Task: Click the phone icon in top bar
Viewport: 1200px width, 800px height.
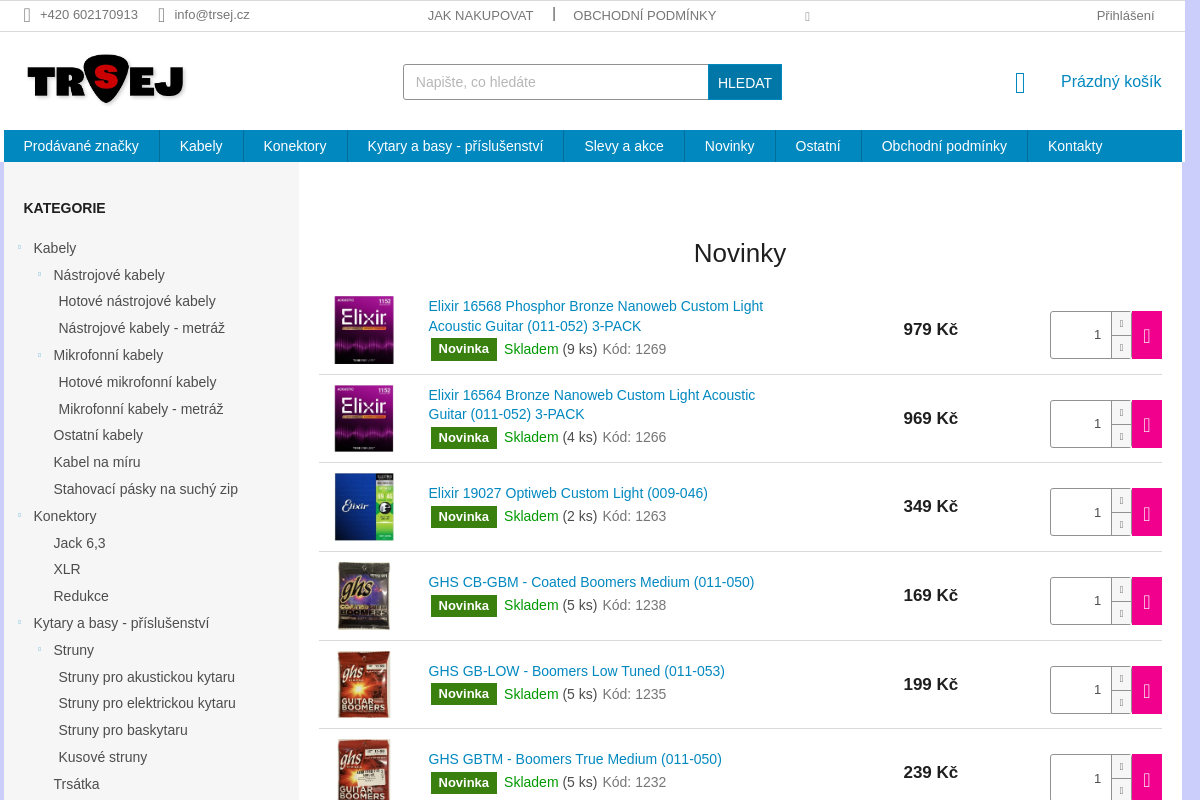Action: click(27, 15)
